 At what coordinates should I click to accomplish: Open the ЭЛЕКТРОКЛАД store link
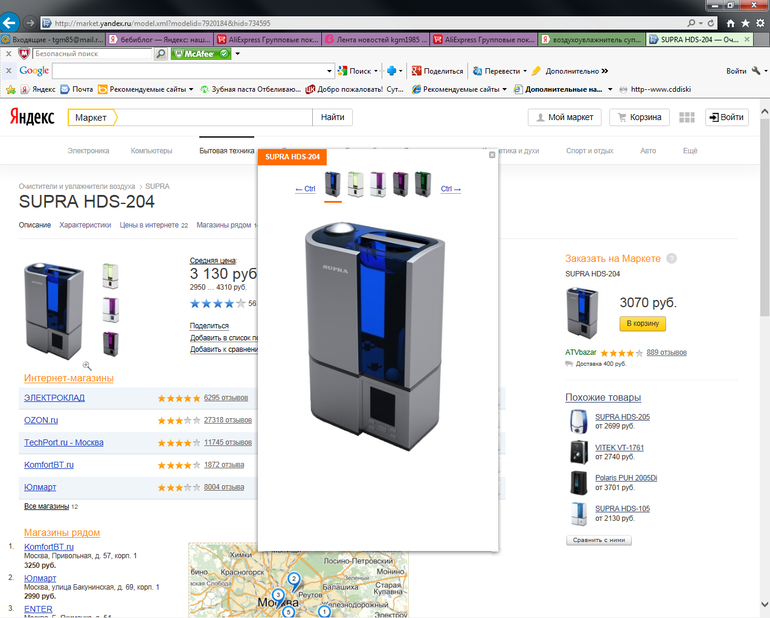pyautogui.click(x=54, y=397)
